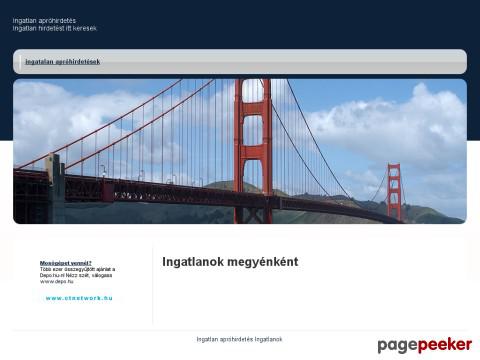Click the 'Ingatlanok megyénként' heading
Viewport: 480px width, 360px height.
tap(230, 262)
